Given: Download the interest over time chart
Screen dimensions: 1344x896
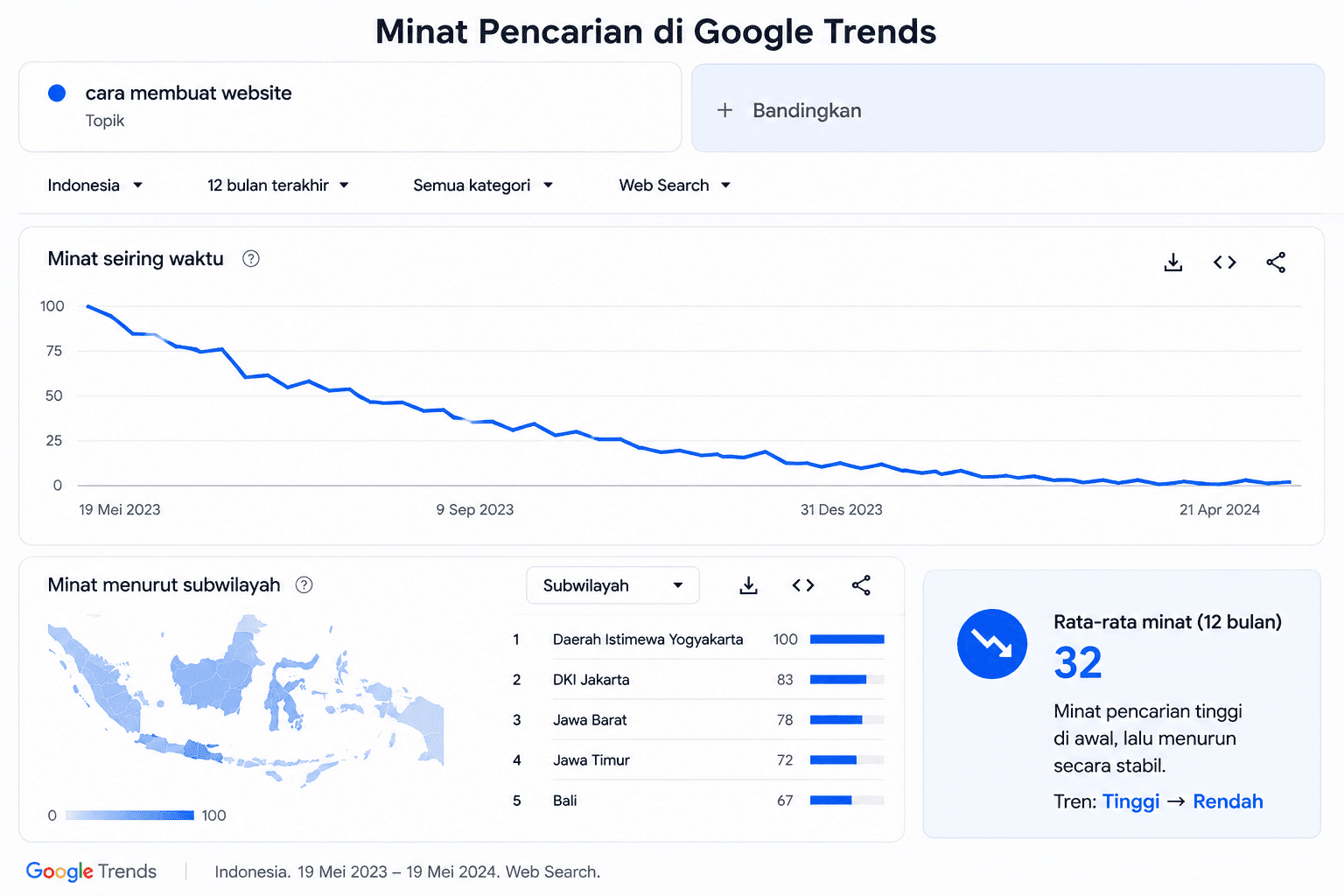Looking at the screenshot, I should click(x=1173, y=262).
